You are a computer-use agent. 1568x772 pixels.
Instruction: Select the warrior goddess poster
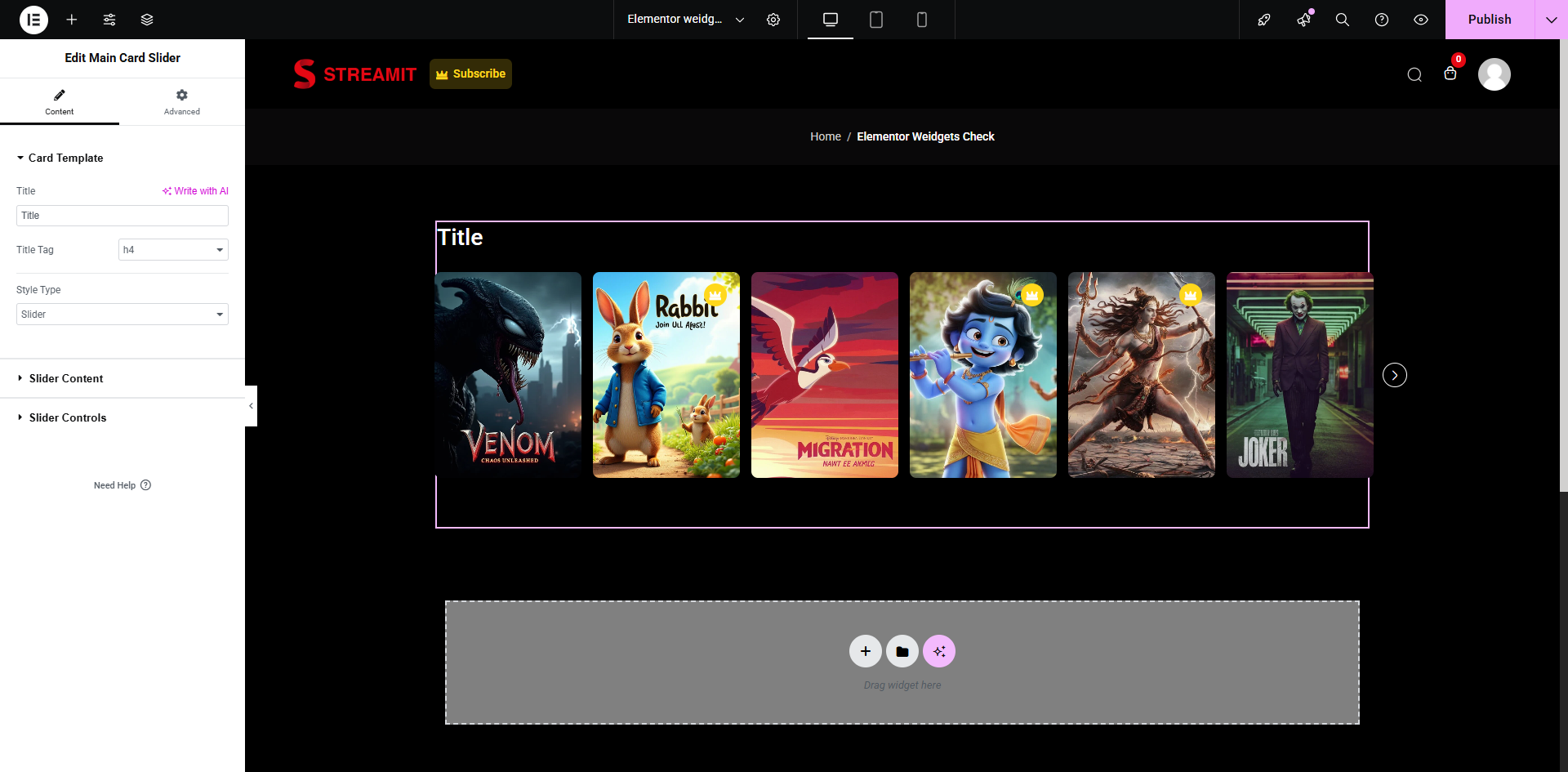click(1142, 375)
